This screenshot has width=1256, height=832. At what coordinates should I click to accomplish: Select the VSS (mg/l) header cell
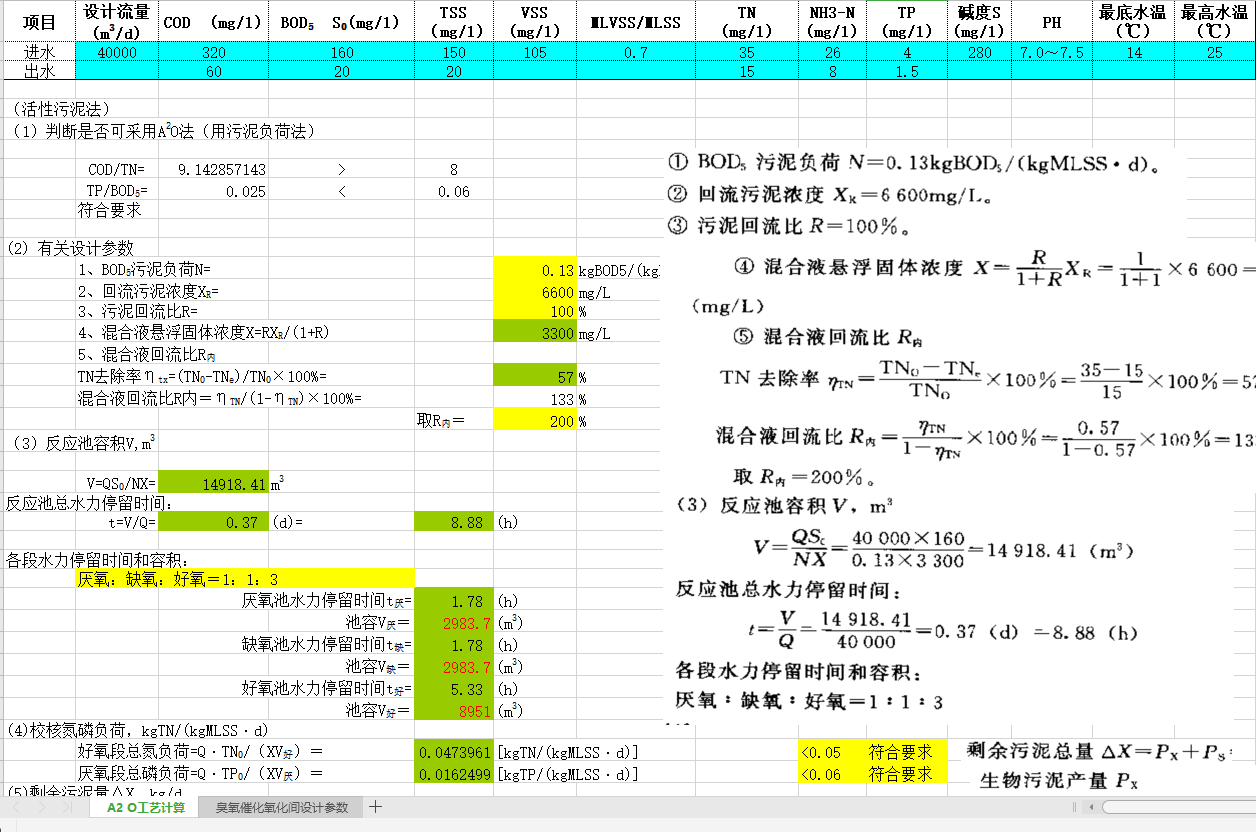(535, 22)
